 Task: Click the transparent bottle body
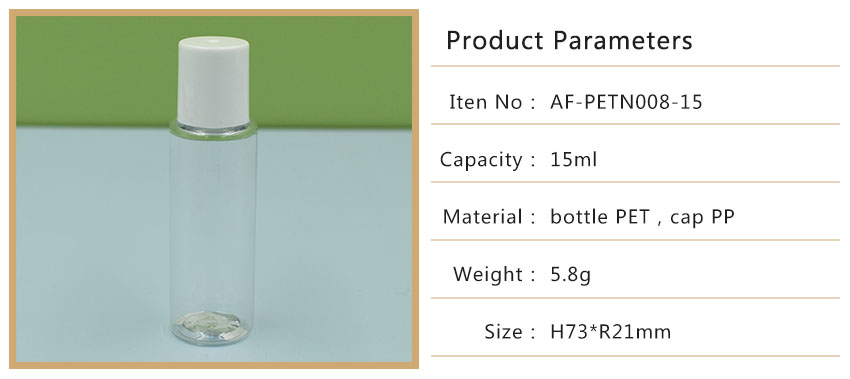(x=213, y=222)
